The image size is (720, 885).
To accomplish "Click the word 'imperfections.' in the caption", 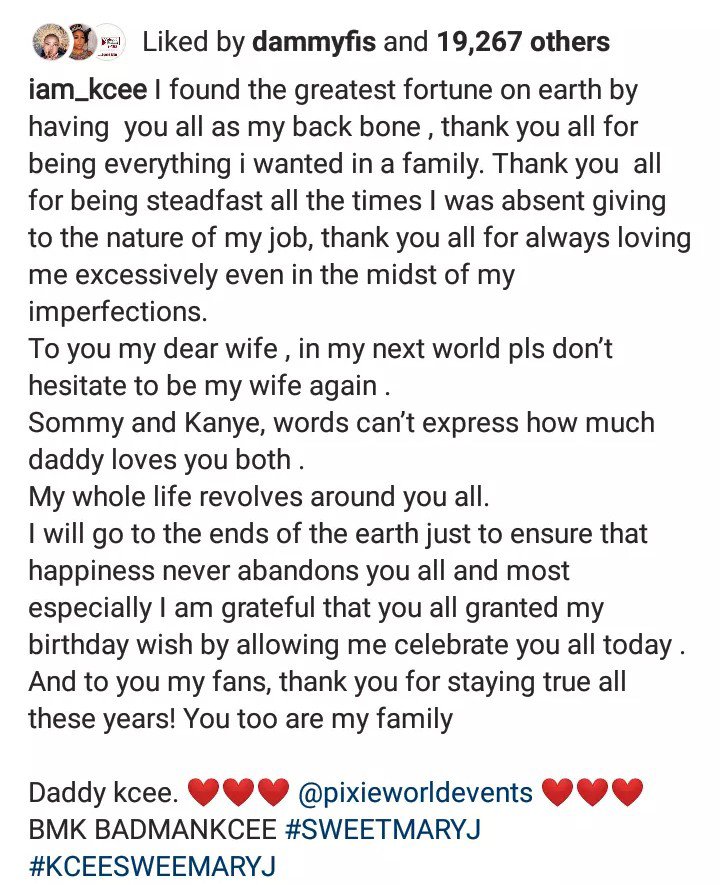I will click(x=118, y=312).
